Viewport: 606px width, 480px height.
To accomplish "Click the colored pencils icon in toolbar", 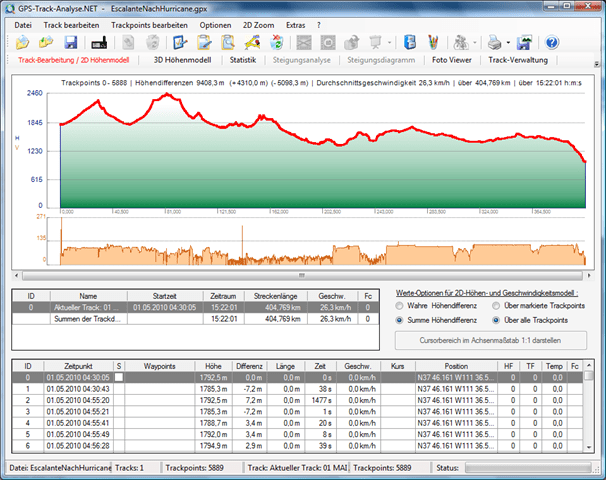I will pos(432,43).
